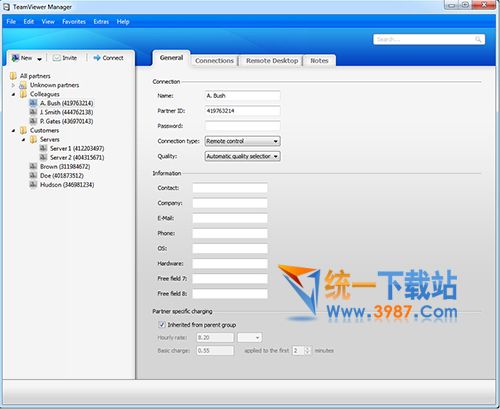The image size is (500, 409).
Task: Open the Extras menu
Action: [x=101, y=22]
